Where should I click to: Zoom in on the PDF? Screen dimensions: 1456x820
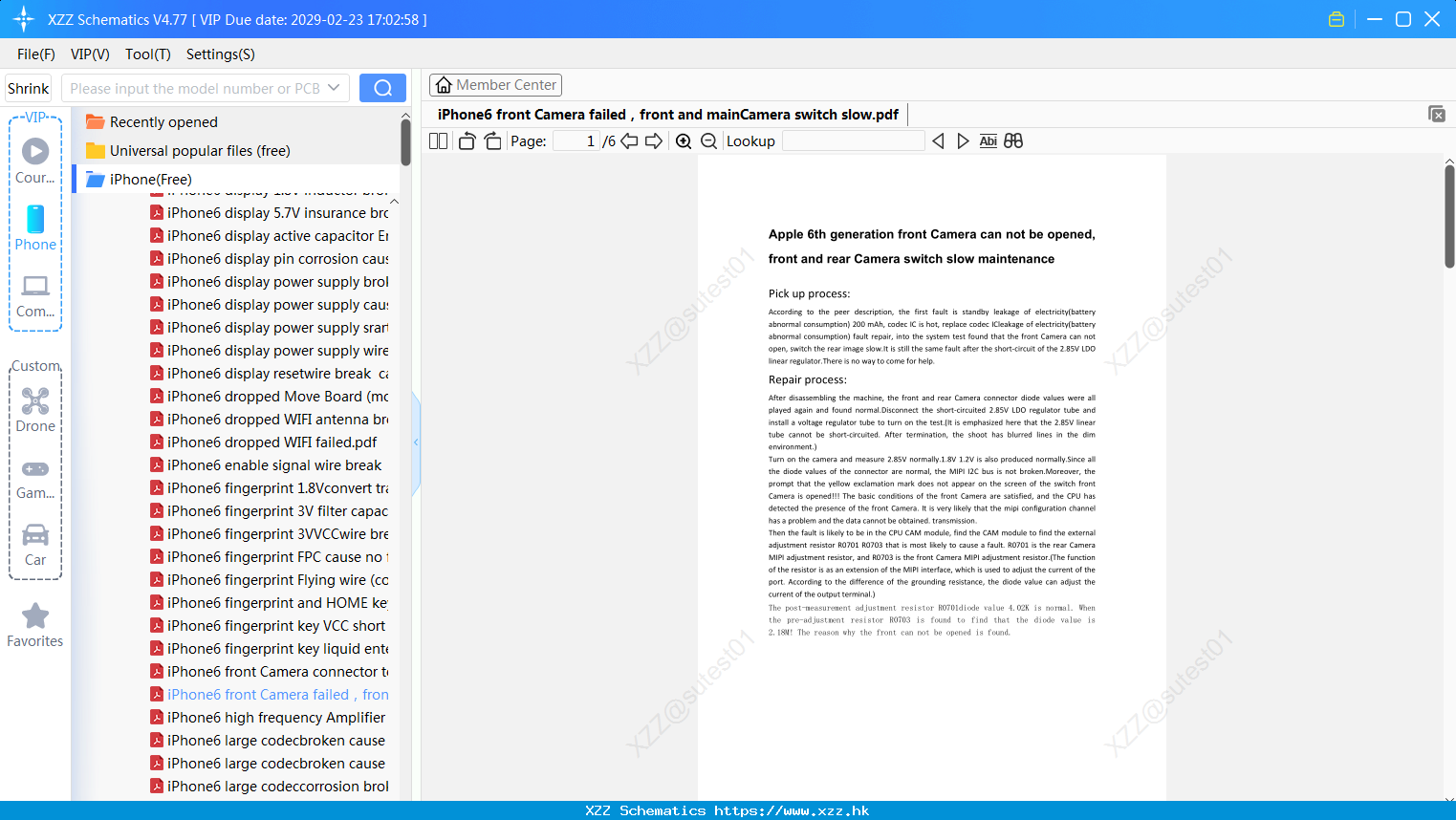(684, 141)
